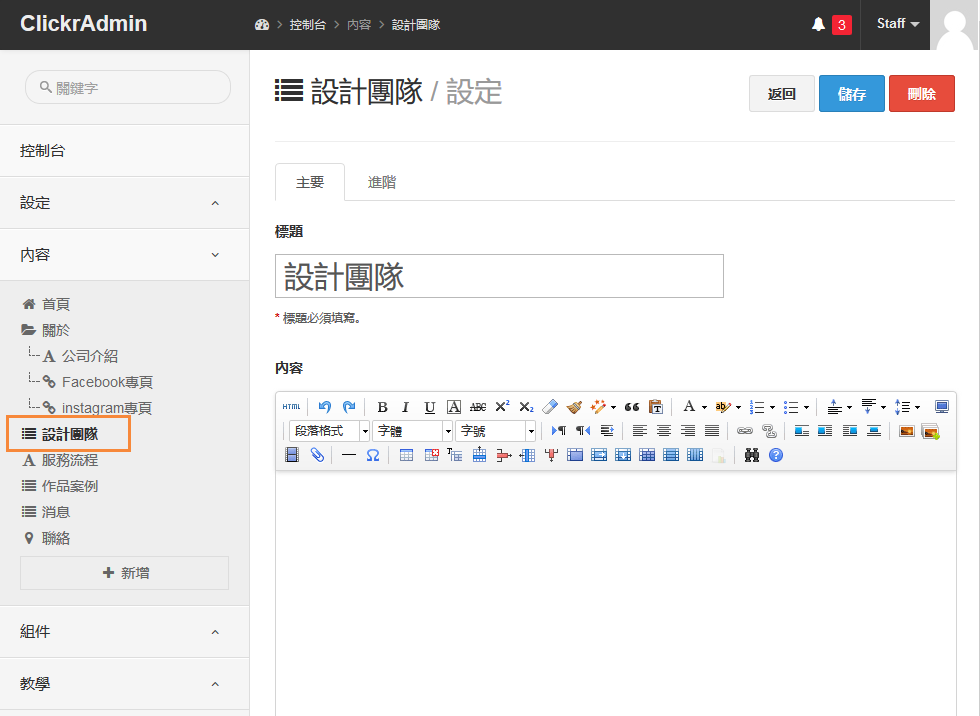Insert video with film strip icon
The height and width of the screenshot is (716, 980).
pos(292,455)
